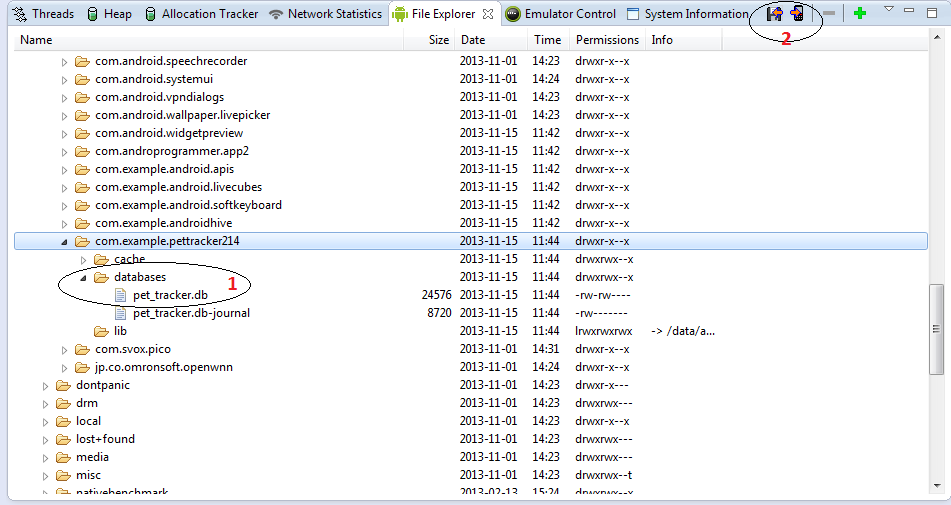Close the File Explorer tab

pos(487,14)
